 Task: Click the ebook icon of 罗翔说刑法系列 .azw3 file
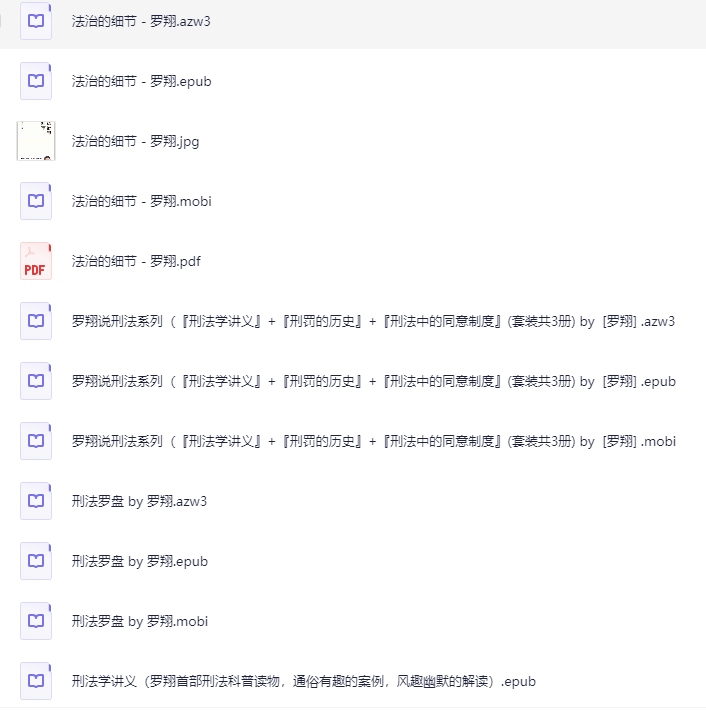click(36, 321)
